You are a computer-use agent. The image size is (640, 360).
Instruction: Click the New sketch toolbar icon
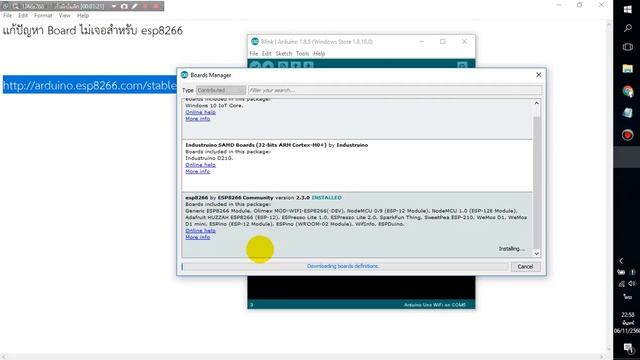pyautogui.click(x=282, y=65)
